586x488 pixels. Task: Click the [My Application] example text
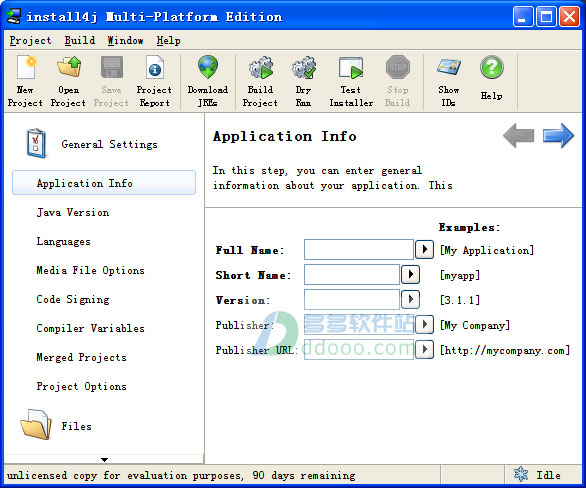pyautogui.click(x=487, y=250)
